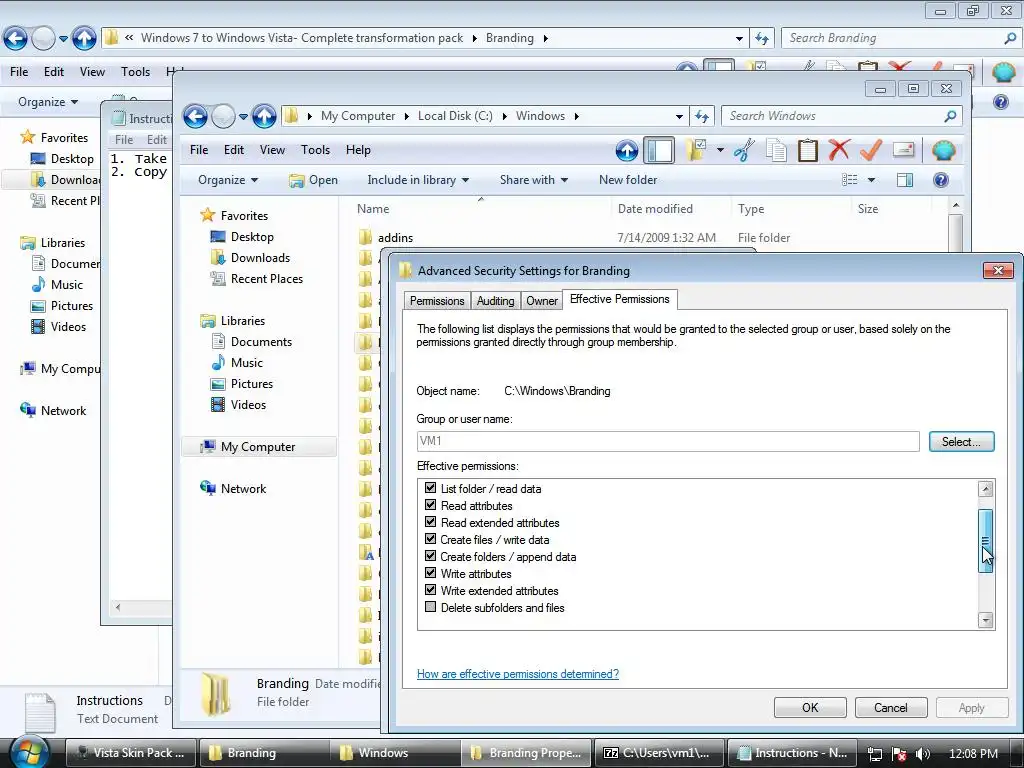Screen dimensions: 1024x768
Task: Open Include in library dropdown
Action: point(418,180)
